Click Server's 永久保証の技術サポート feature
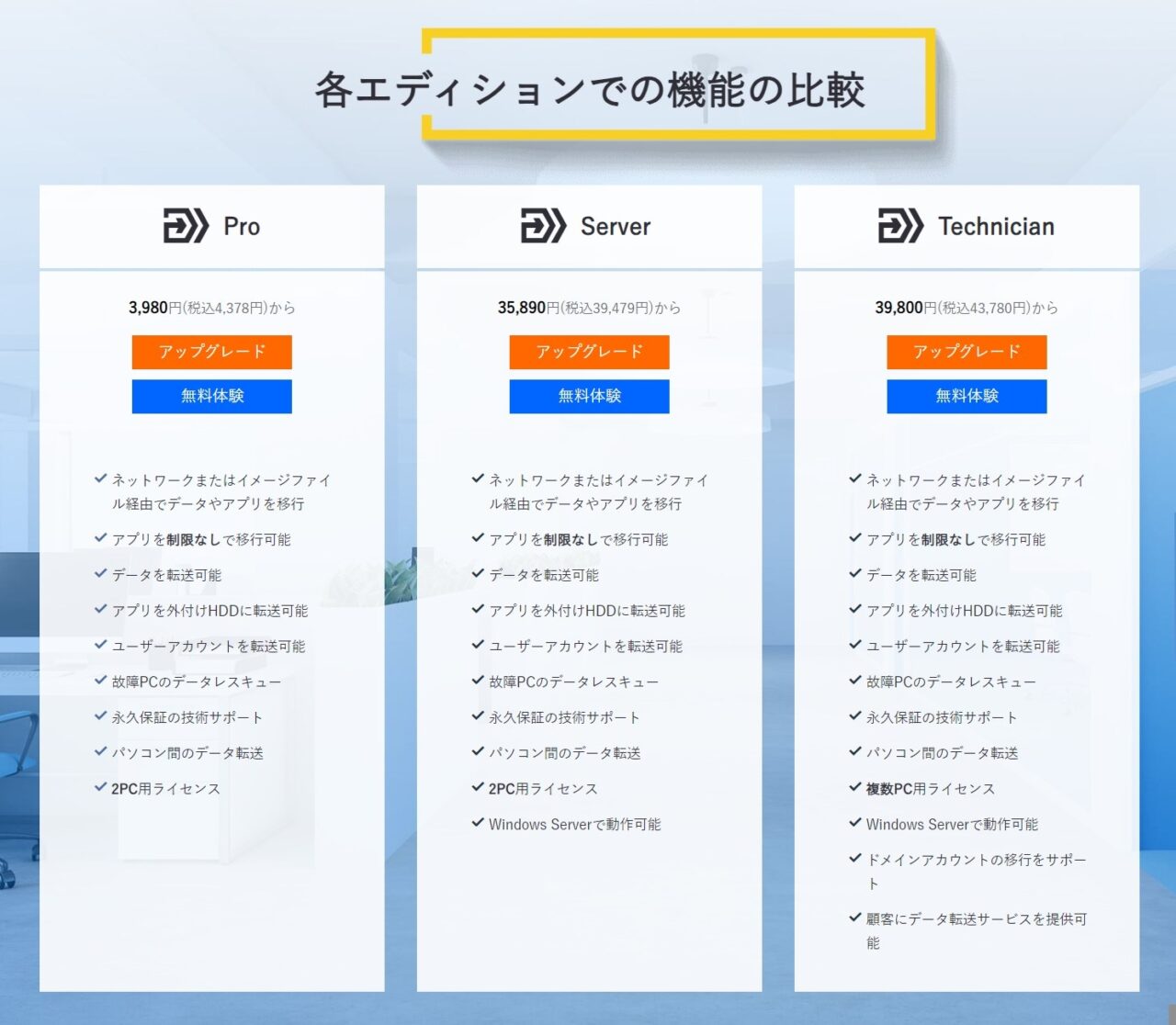This screenshot has width=1176, height=1025. (x=564, y=717)
